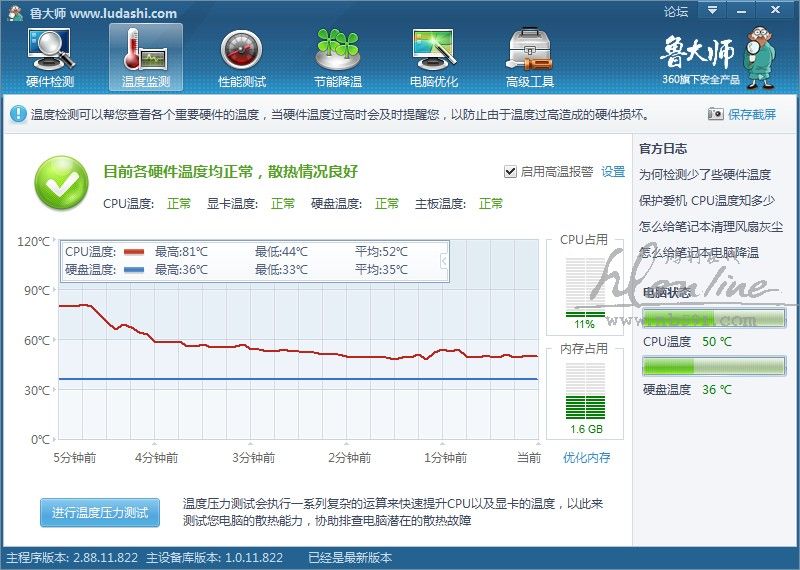This screenshot has height=570, width=800.
Task: Click the camera icon beside 保存截屏
Action: (x=715, y=114)
